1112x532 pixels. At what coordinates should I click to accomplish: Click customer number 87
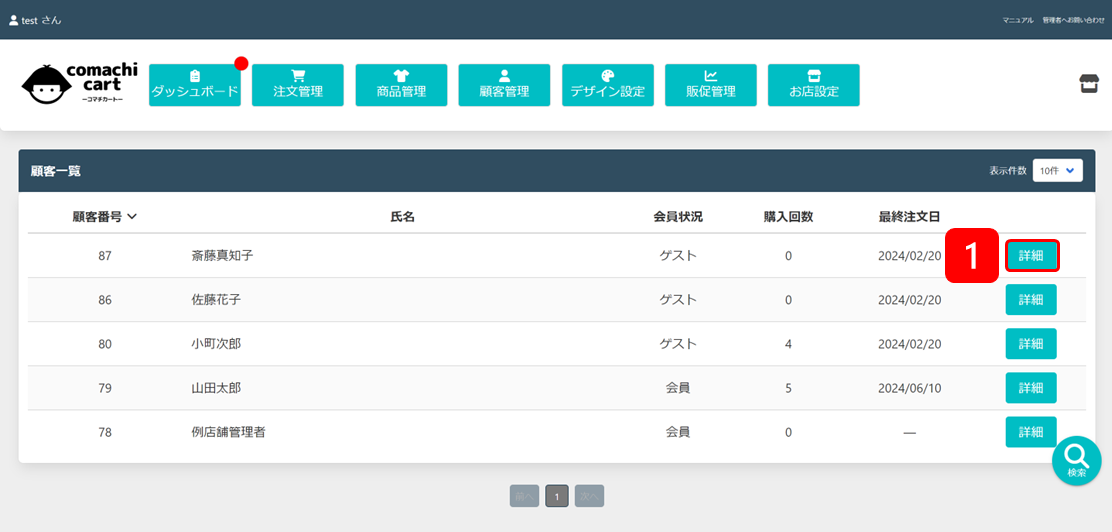[x=104, y=255]
